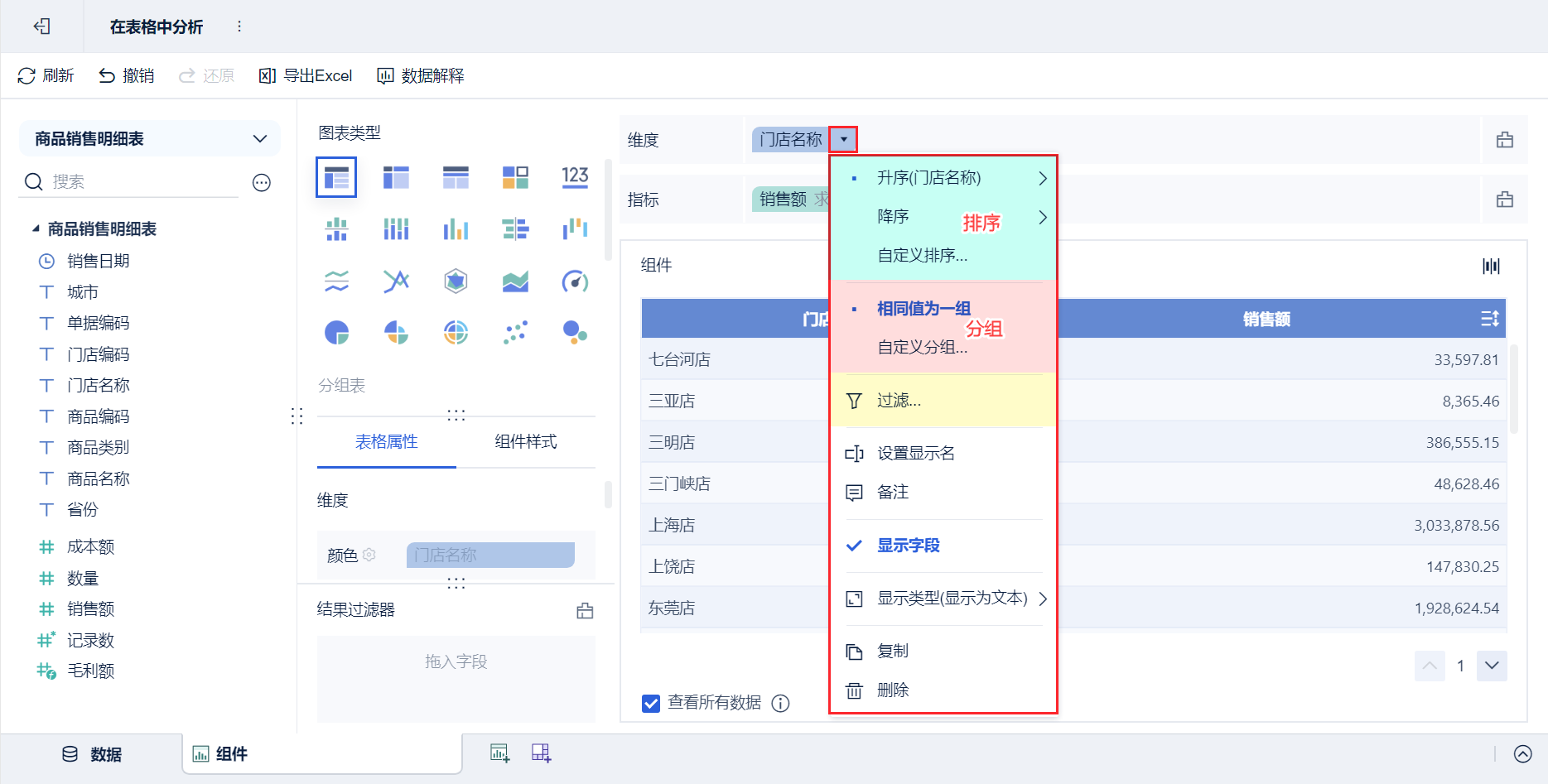Select the four-colored-squares chart type
The image size is (1548, 784).
(515, 177)
